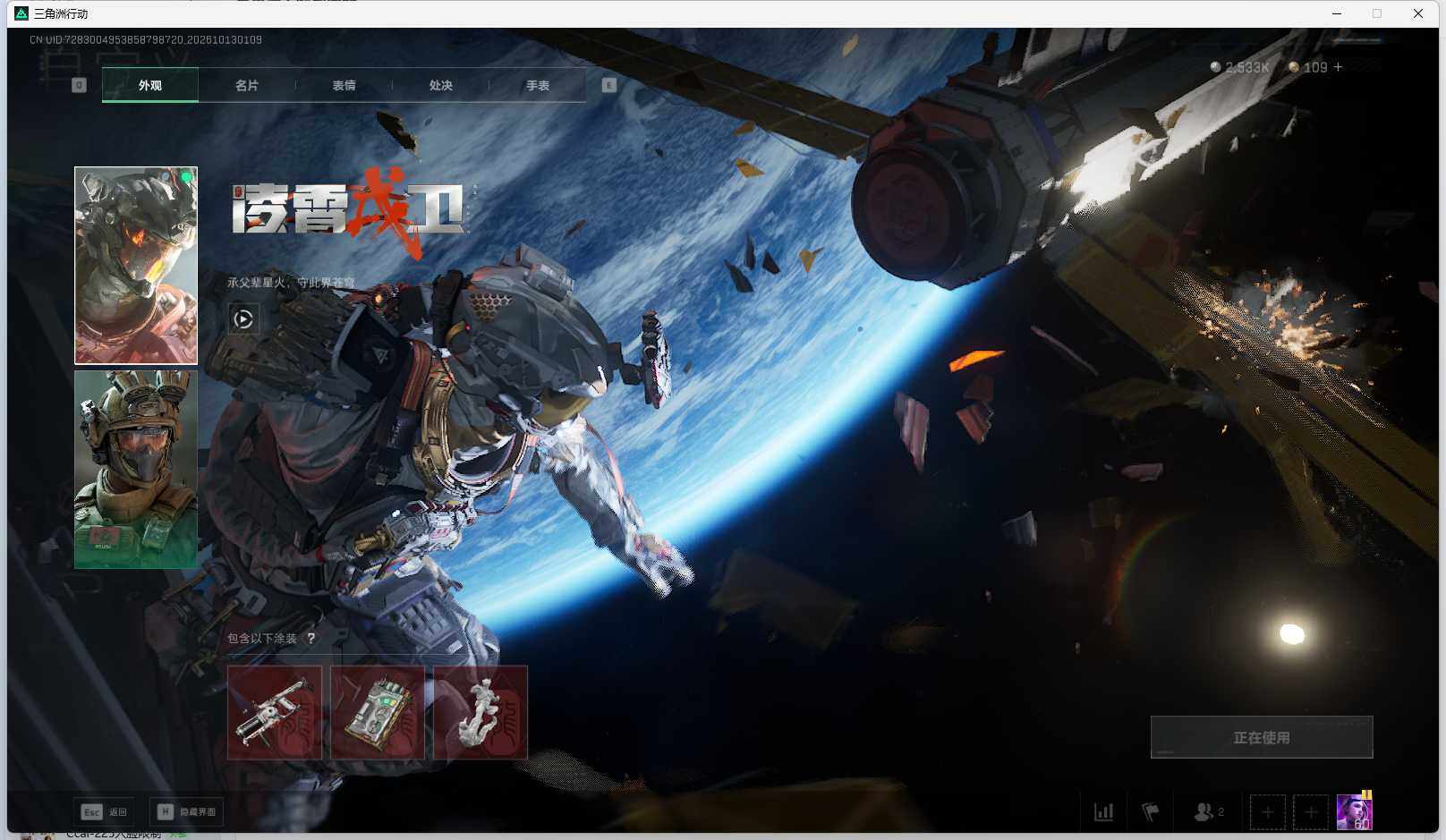This screenshot has width=1446, height=840.
Task: Open the friends list icon
Action: (1209, 812)
